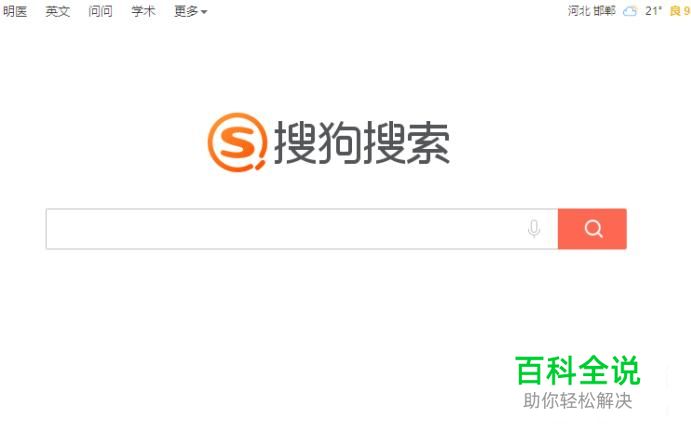The width and height of the screenshot is (691, 445).
Task: Go to 学术 search
Action: coord(143,11)
